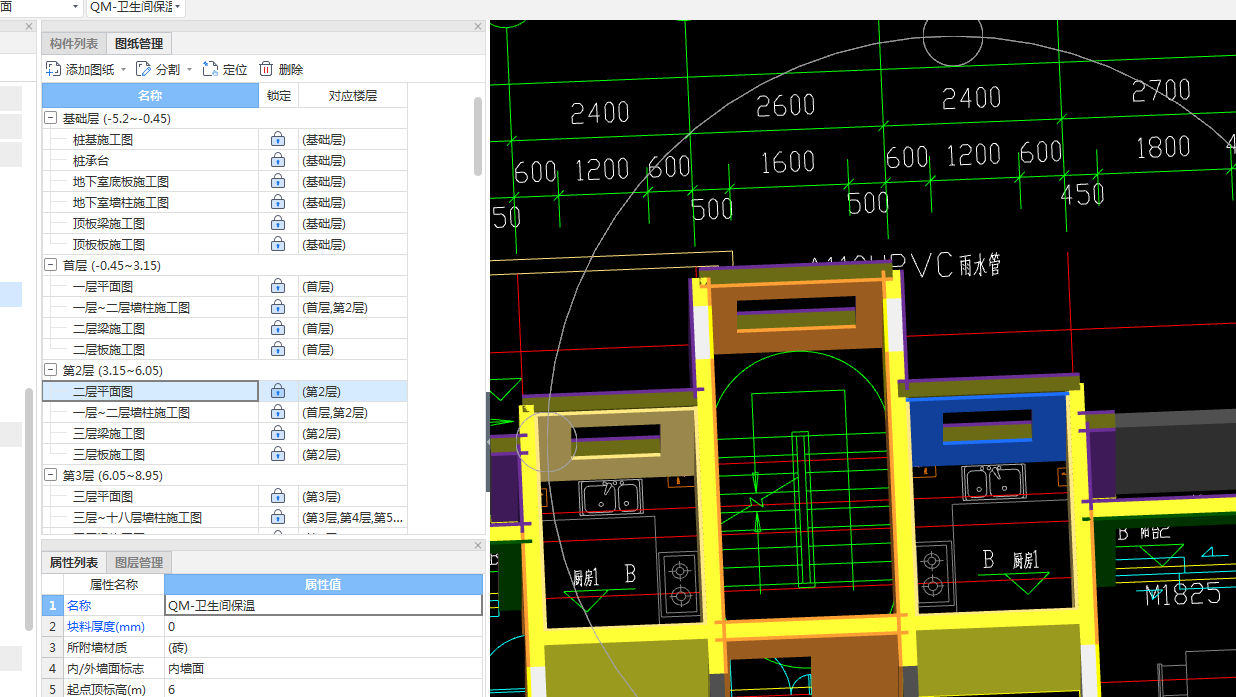
Task: Select the blue wall finish block in the drawing
Action: (988, 431)
